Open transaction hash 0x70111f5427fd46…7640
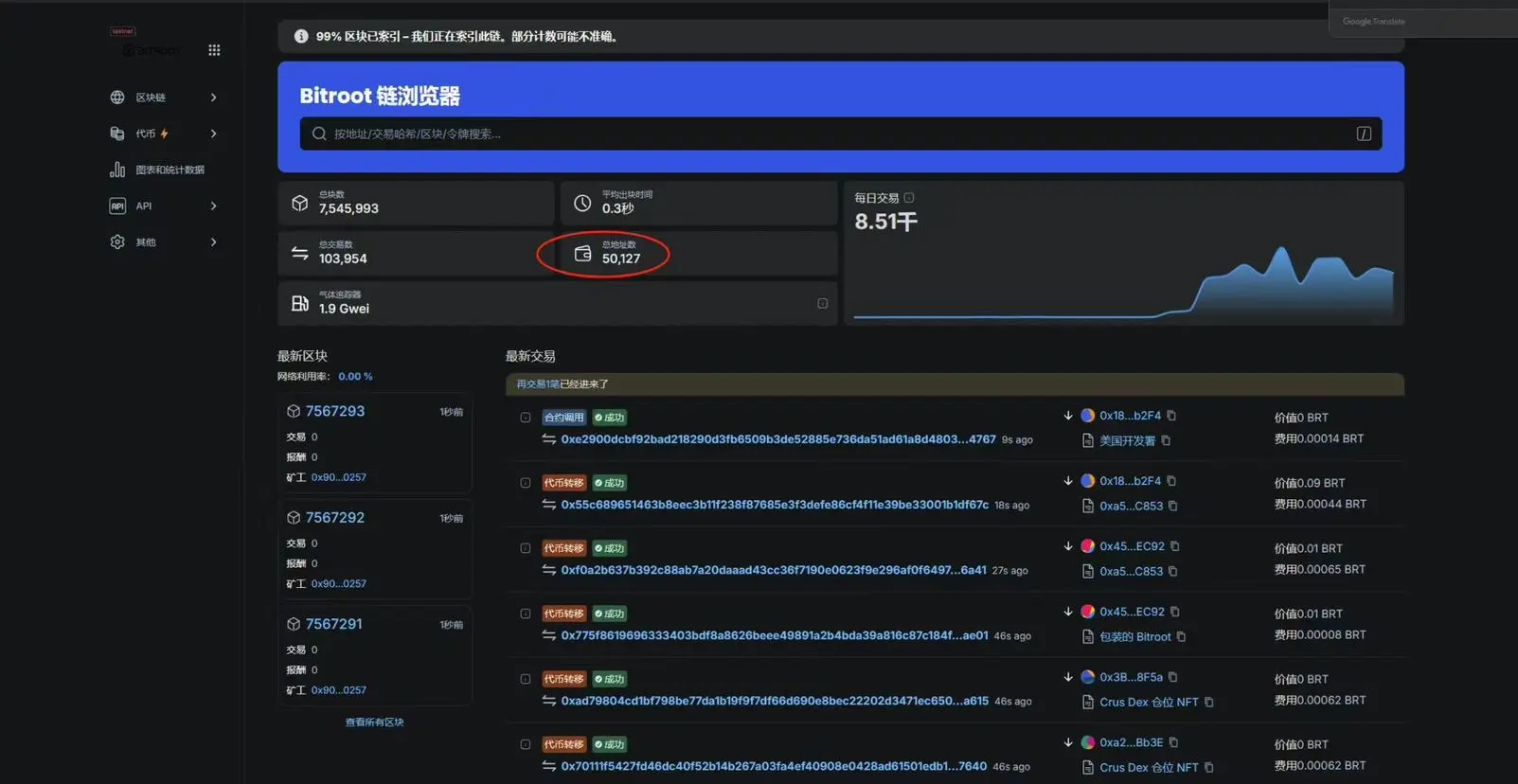 tap(774, 766)
